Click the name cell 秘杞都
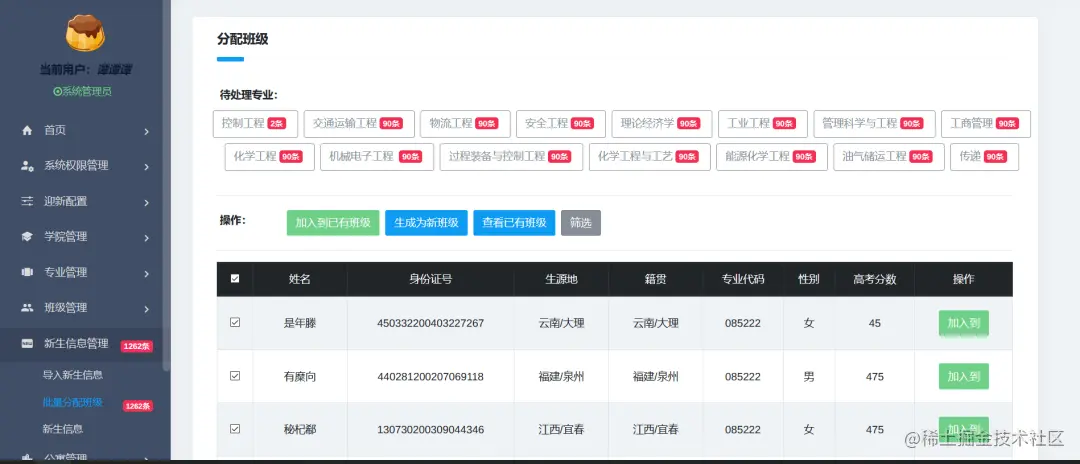Image resolution: width=1080 pixels, height=464 pixels. pyautogui.click(x=300, y=430)
